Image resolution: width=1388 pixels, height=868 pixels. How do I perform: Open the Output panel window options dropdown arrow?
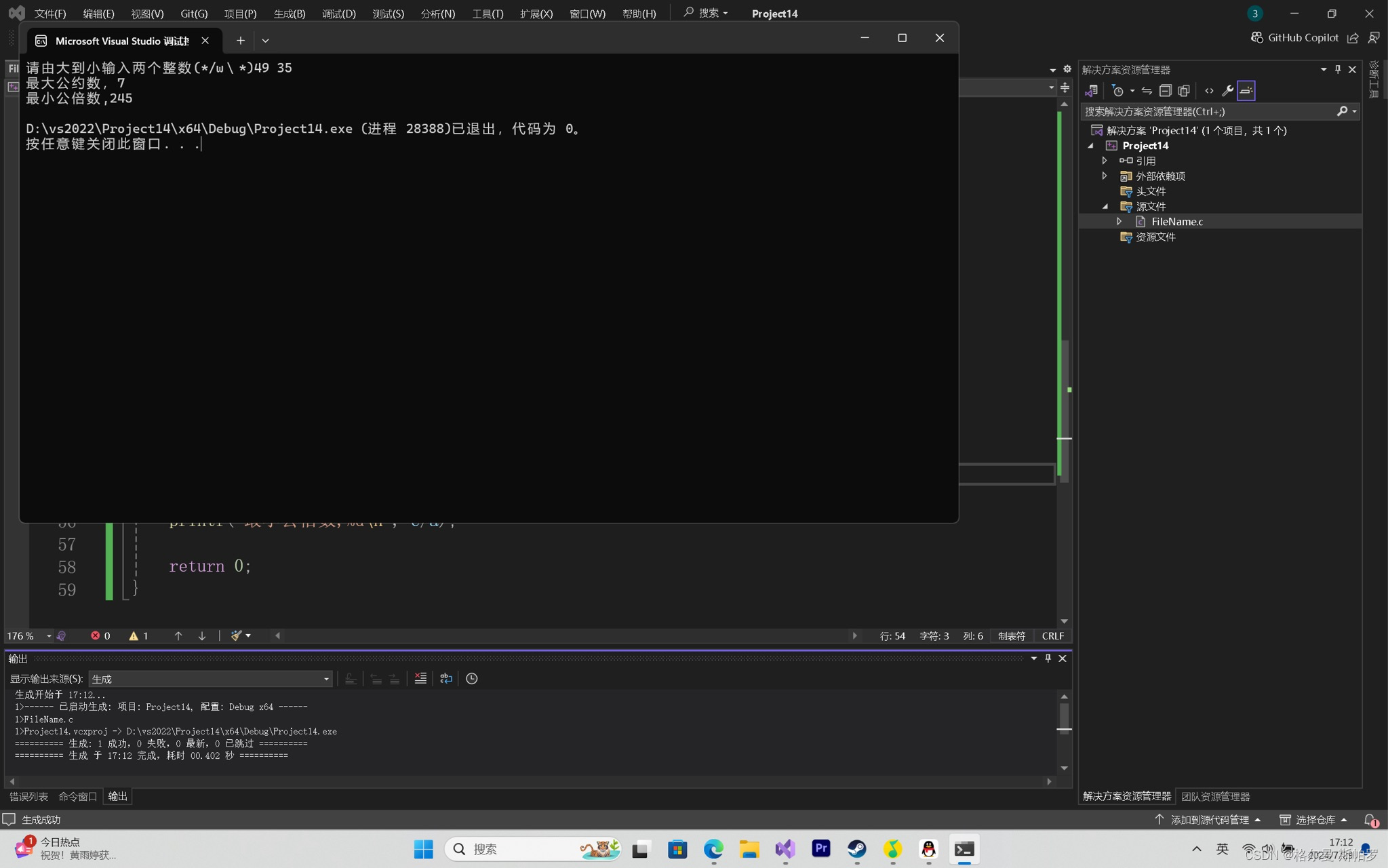(1033, 658)
